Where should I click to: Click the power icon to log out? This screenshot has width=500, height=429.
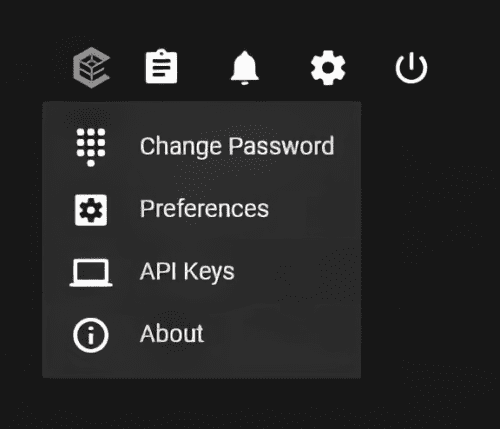(411, 68)
